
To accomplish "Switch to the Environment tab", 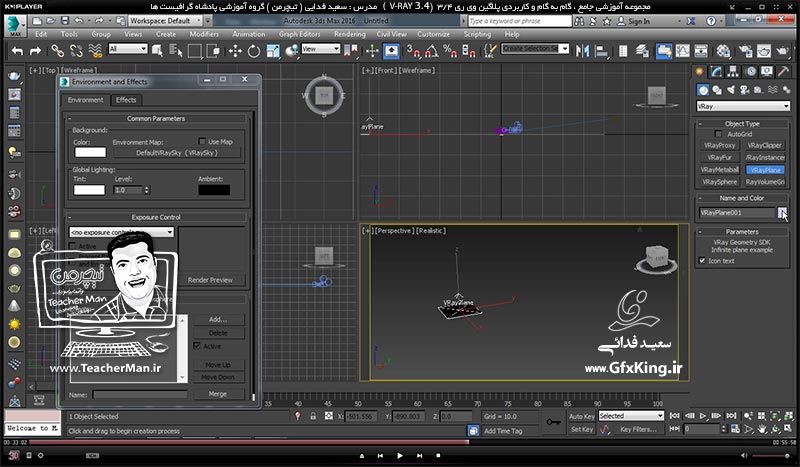I will click(x=85, y=100).
